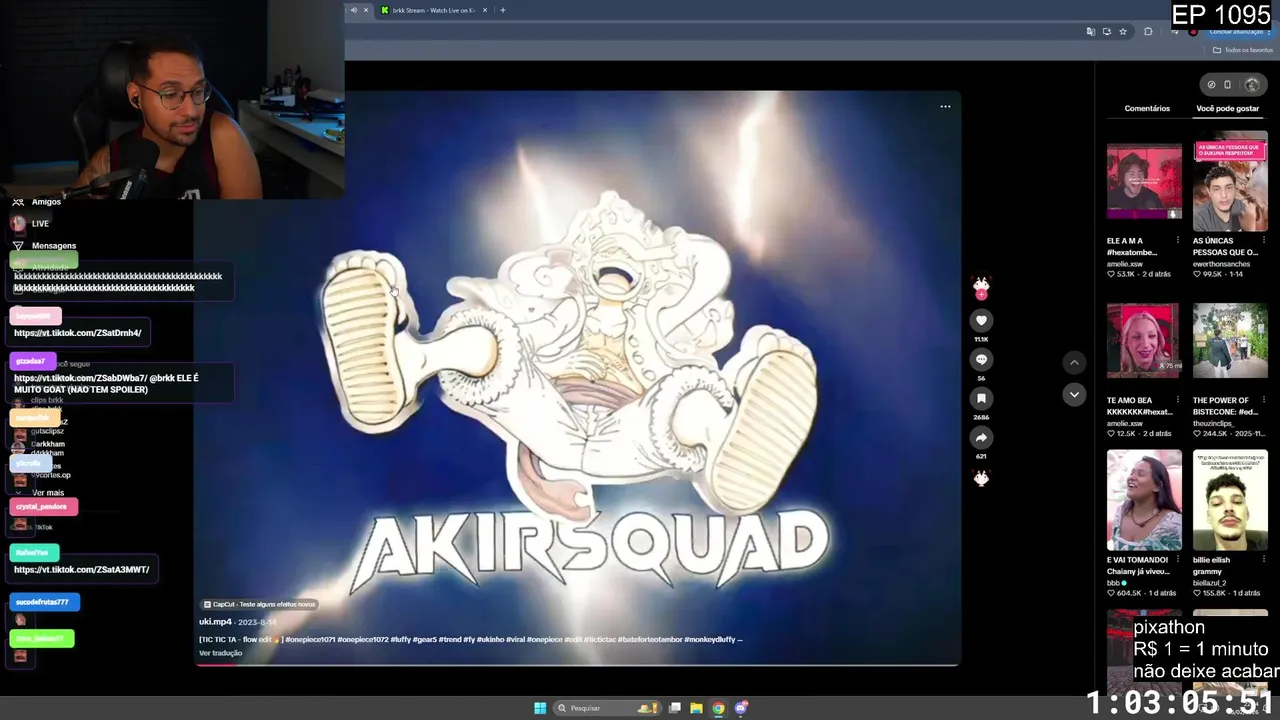Screen dimensions: 1280x720
Task: Open Amigos in the sidebar
Action: pos(46,202)
